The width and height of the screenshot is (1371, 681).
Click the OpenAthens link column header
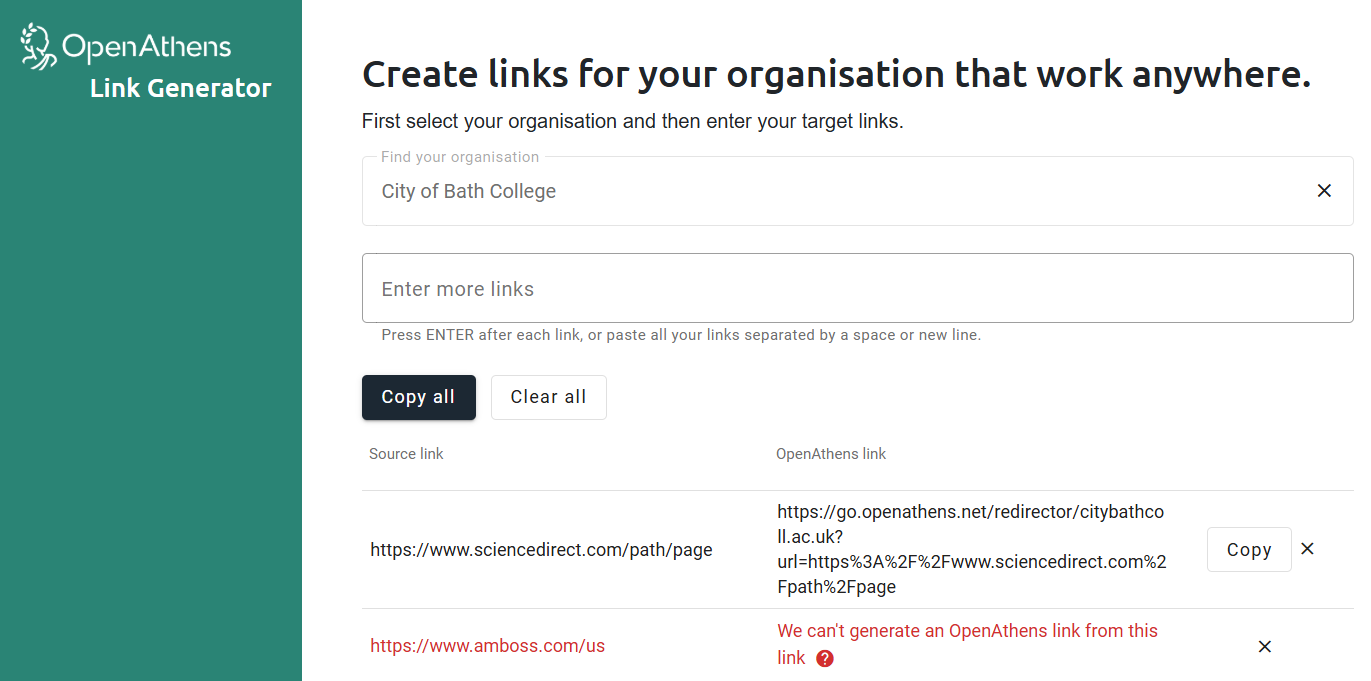coord(831,454)
